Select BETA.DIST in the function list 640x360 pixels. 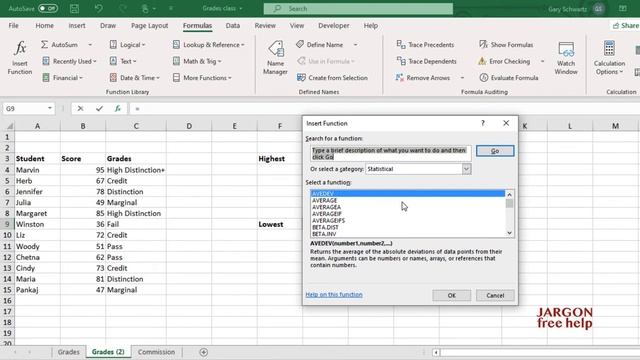pos(407,227)
